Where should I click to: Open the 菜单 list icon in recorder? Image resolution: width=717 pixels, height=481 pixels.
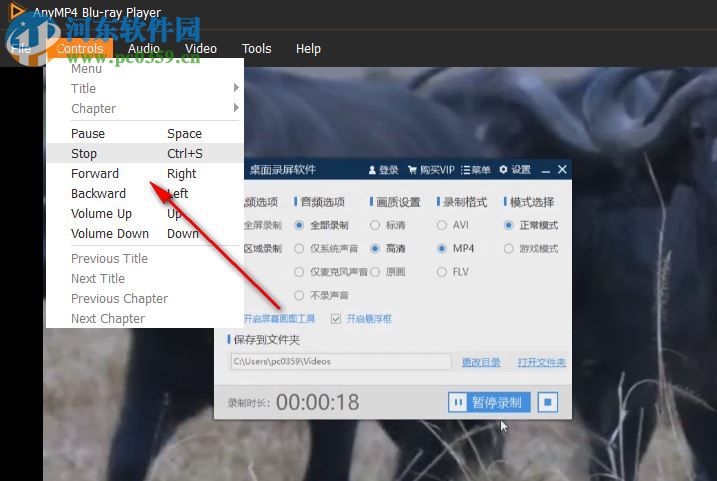(466, 170)
